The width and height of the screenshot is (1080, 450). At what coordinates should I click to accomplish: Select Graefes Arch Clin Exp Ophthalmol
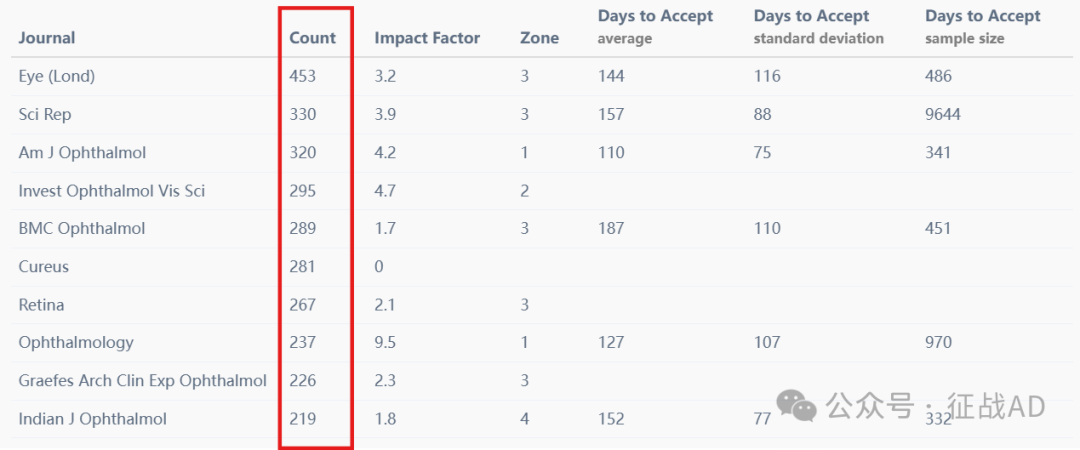coord(143,380)
